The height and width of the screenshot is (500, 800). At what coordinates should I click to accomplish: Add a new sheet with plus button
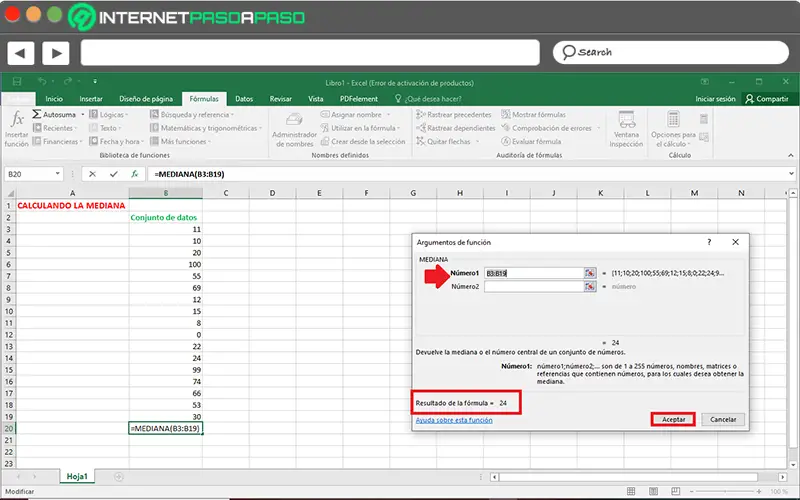[x=119, y=477]
